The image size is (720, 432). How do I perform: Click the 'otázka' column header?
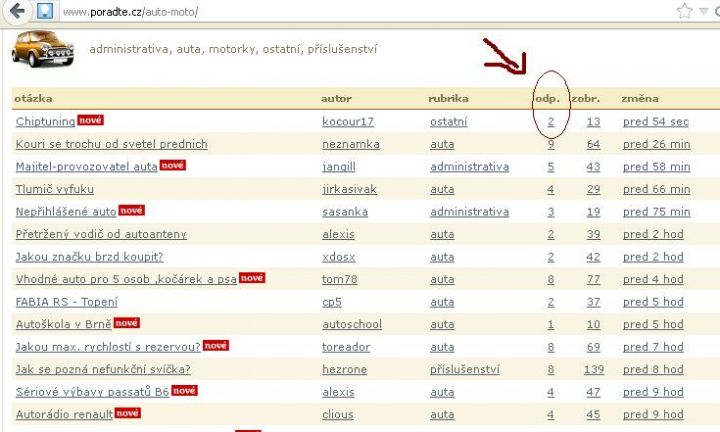tap(33, 98)
